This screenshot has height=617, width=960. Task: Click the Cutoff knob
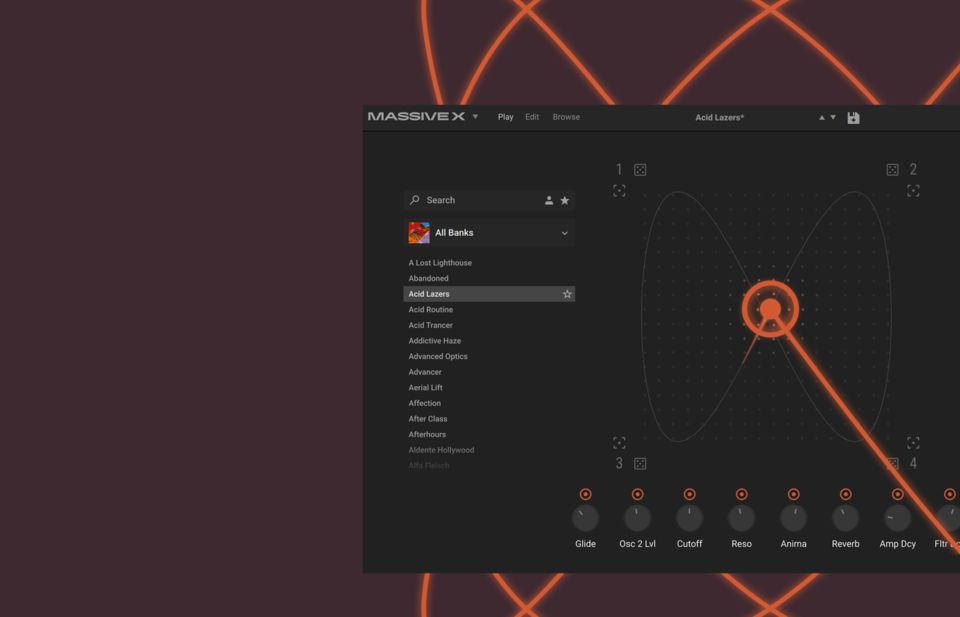click(689, 518)
